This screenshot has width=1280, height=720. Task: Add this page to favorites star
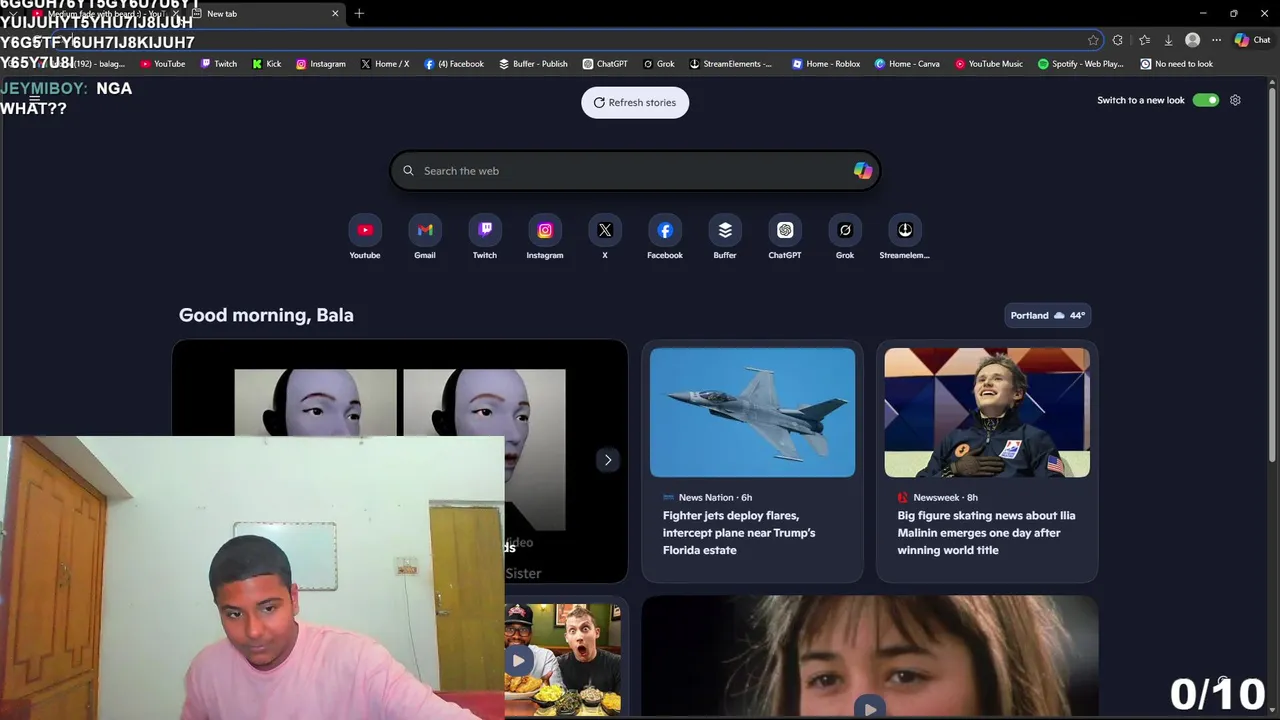point(1093,40)
